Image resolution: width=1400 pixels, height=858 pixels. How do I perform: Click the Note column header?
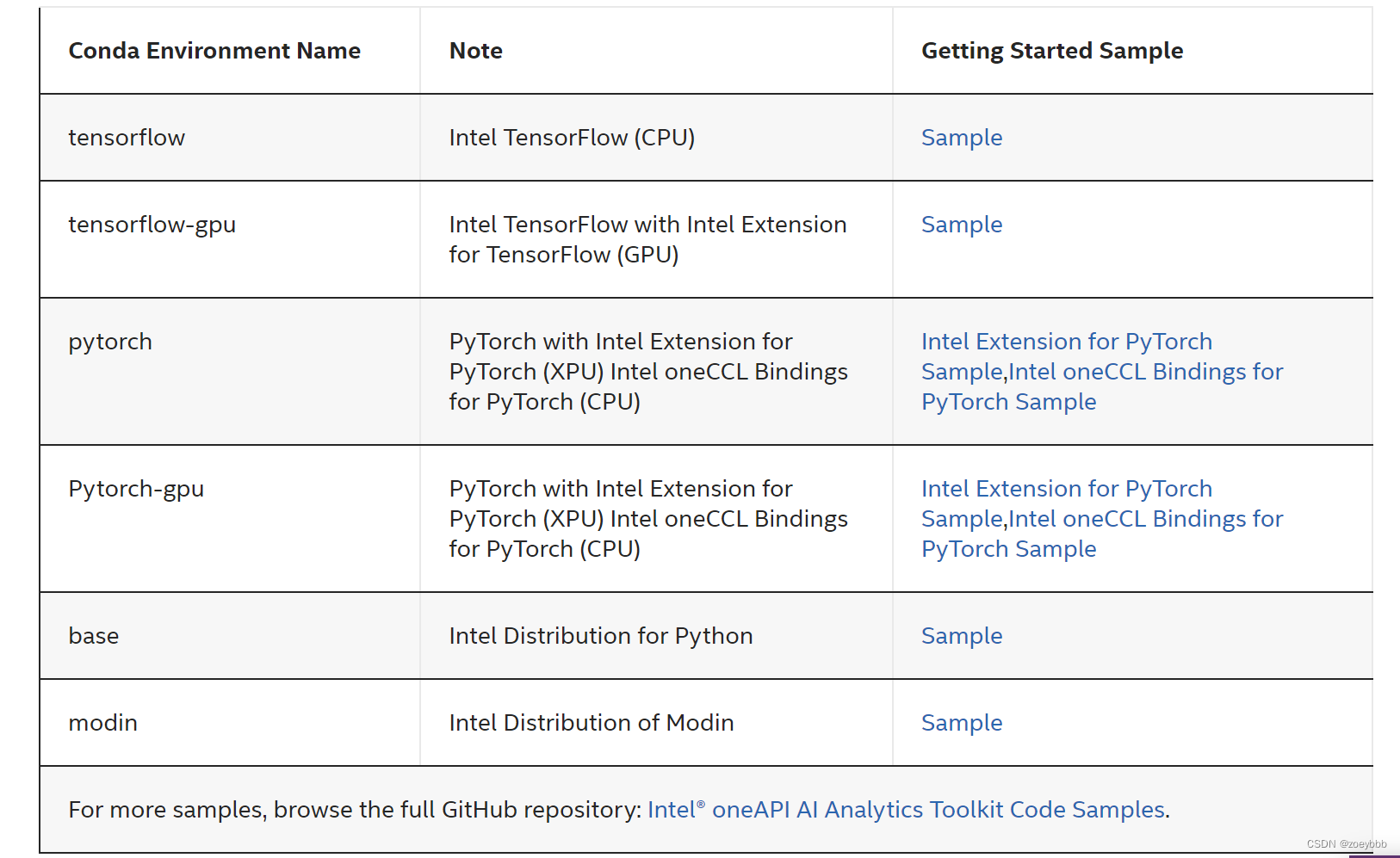coord(476,51)
